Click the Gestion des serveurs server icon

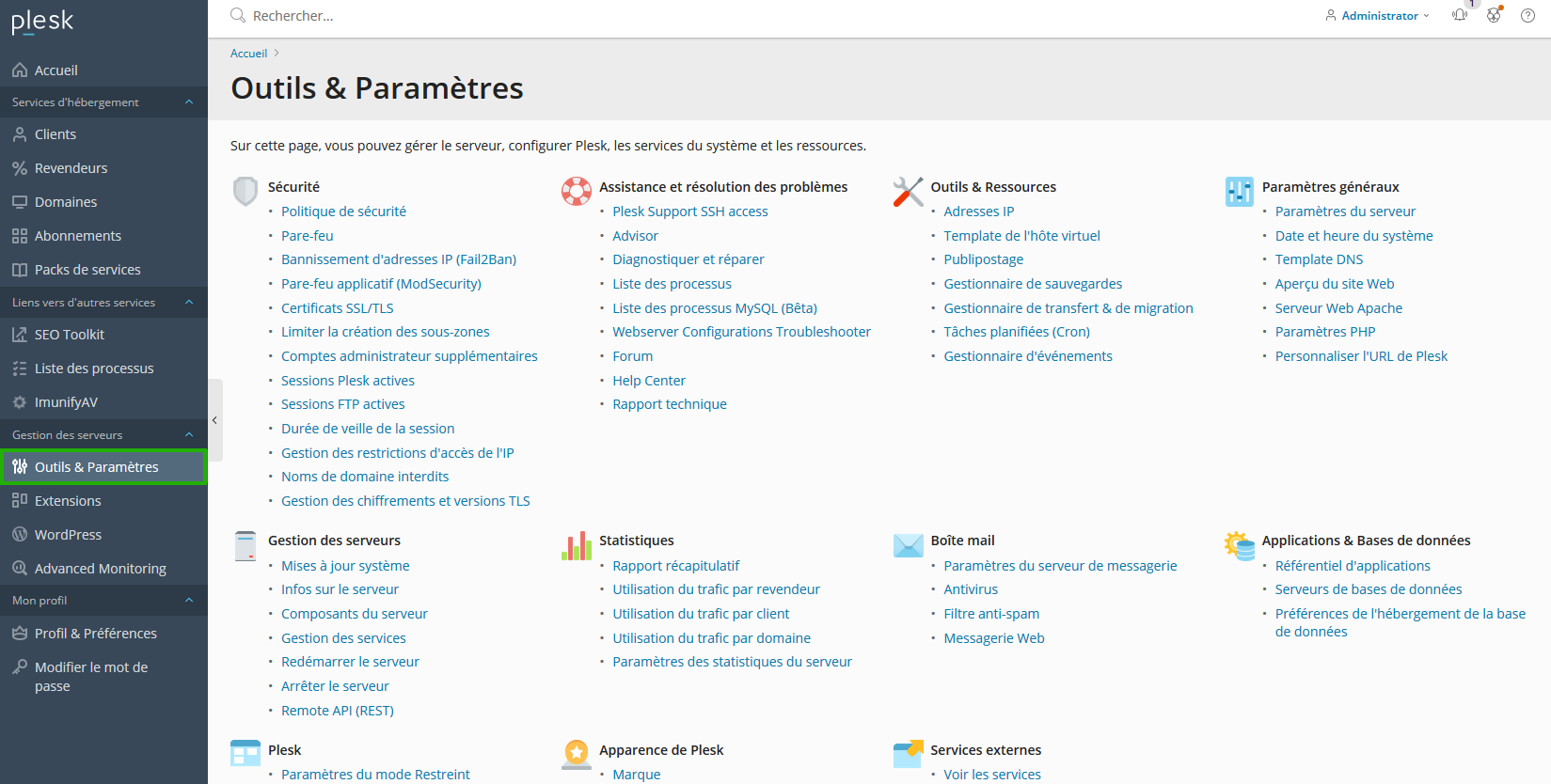coord(245,545)
